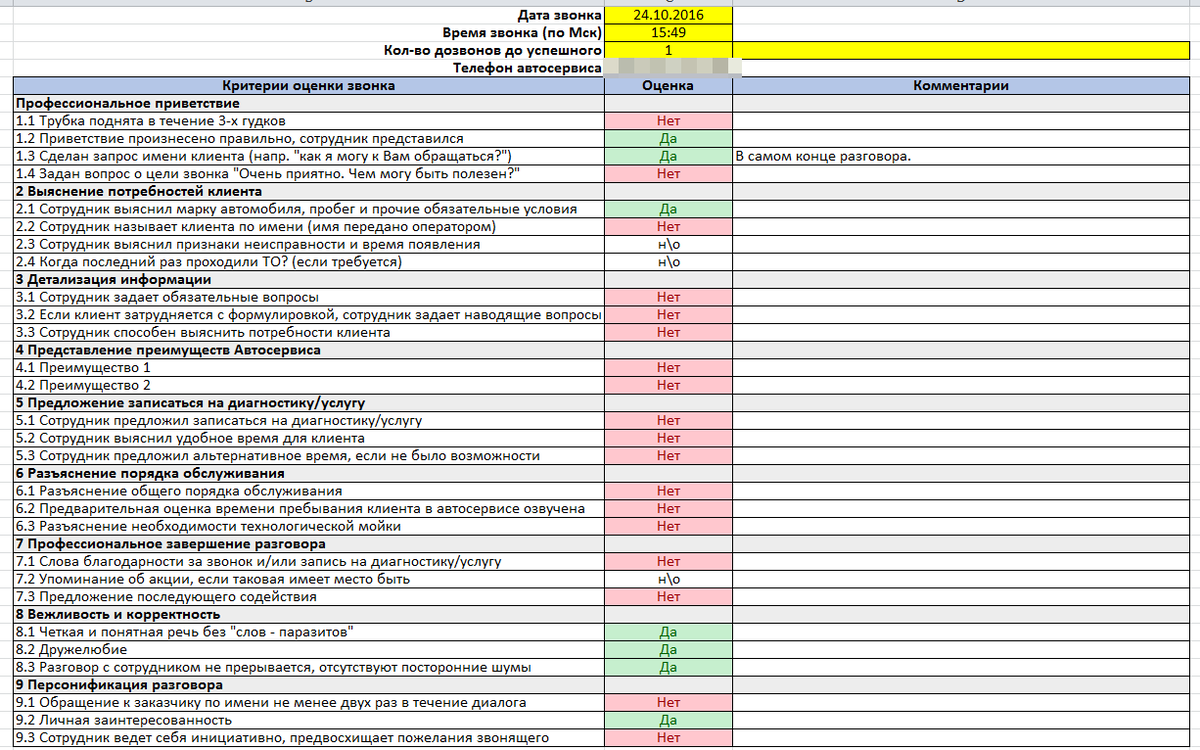Select the call date cell 24.10.2016
Screen dimensions: 1200x750
(668, 16)
